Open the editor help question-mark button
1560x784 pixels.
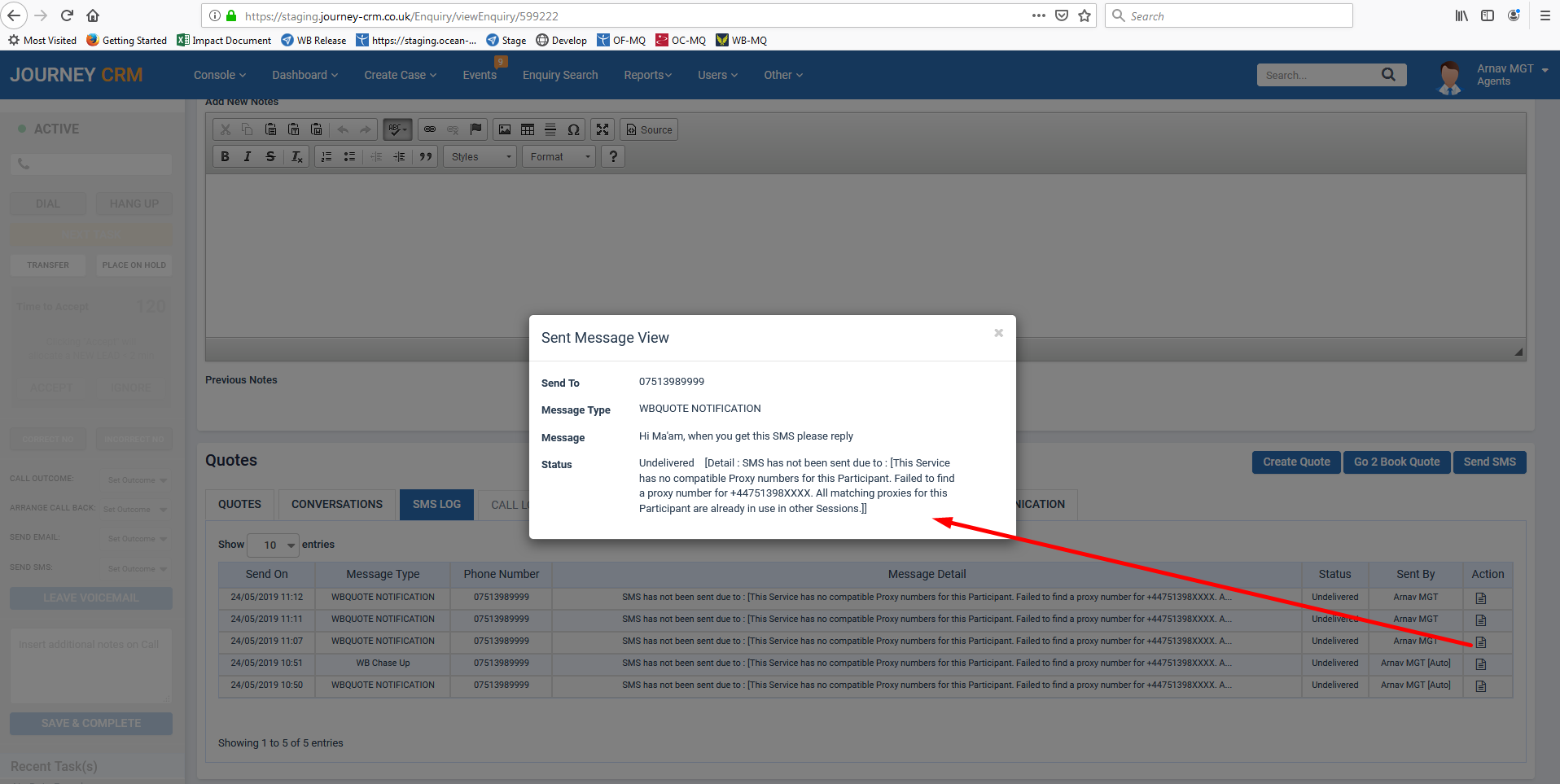click(x=613, y=156)
